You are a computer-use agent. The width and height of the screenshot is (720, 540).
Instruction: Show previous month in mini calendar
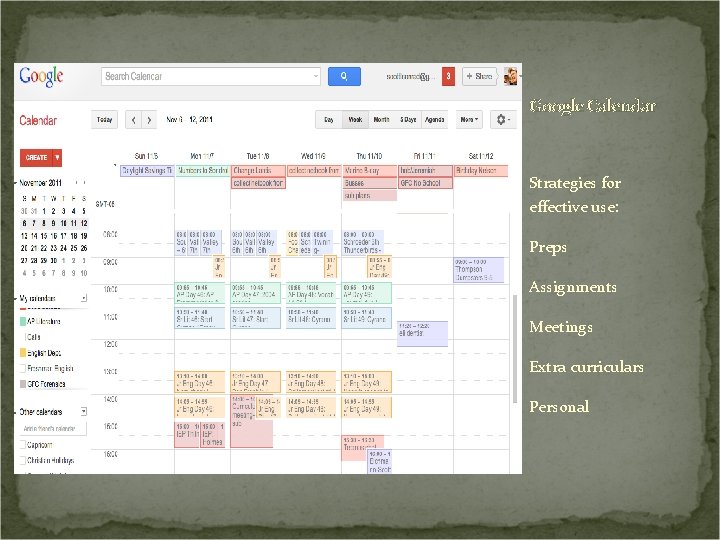pyautogui.click(x=76, y=183)
